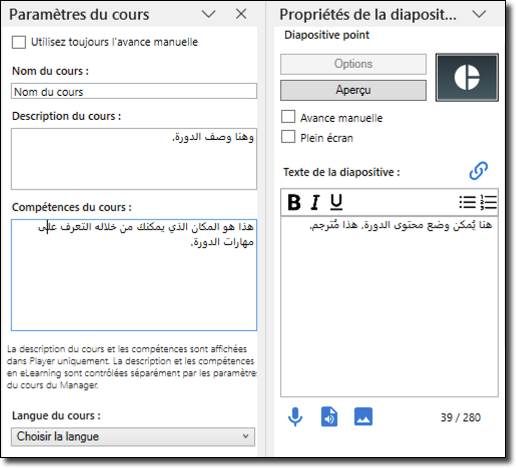The width and height of the screenshot is (516, 468).
Task: Click the blue hyperlink chain icon
Action: (479, 171)
